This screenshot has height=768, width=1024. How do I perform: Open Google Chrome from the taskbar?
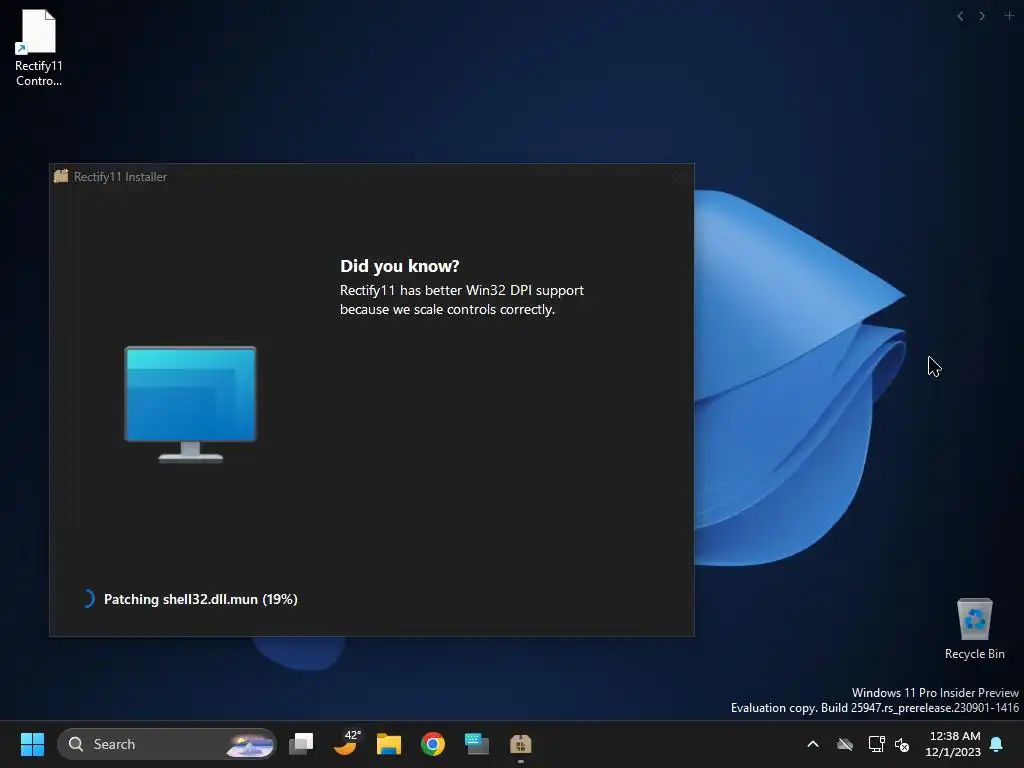pyautogui.click(x=432, y=744)
